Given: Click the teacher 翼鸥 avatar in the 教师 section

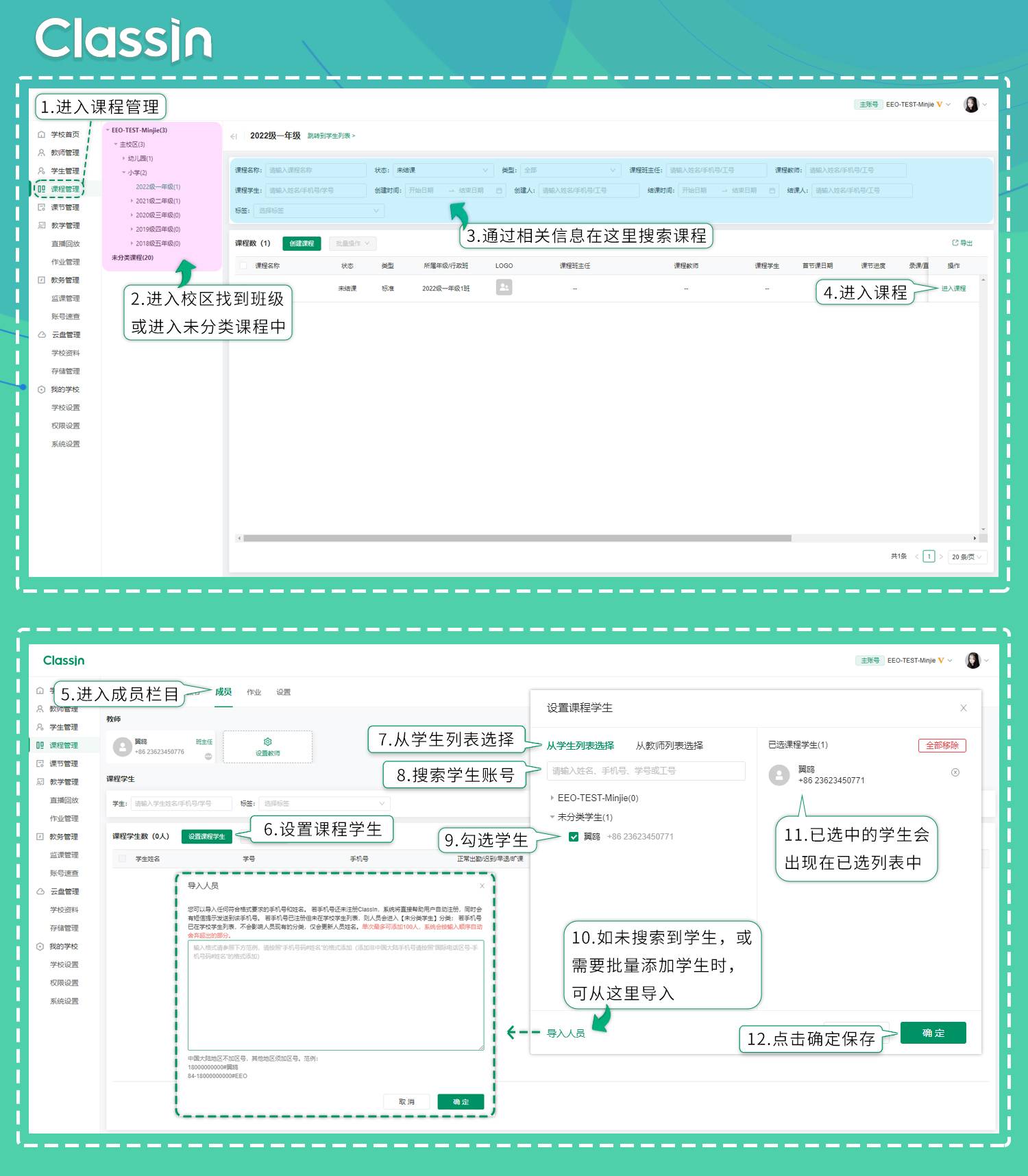Looking at the screenshot, I should point(122,747).
